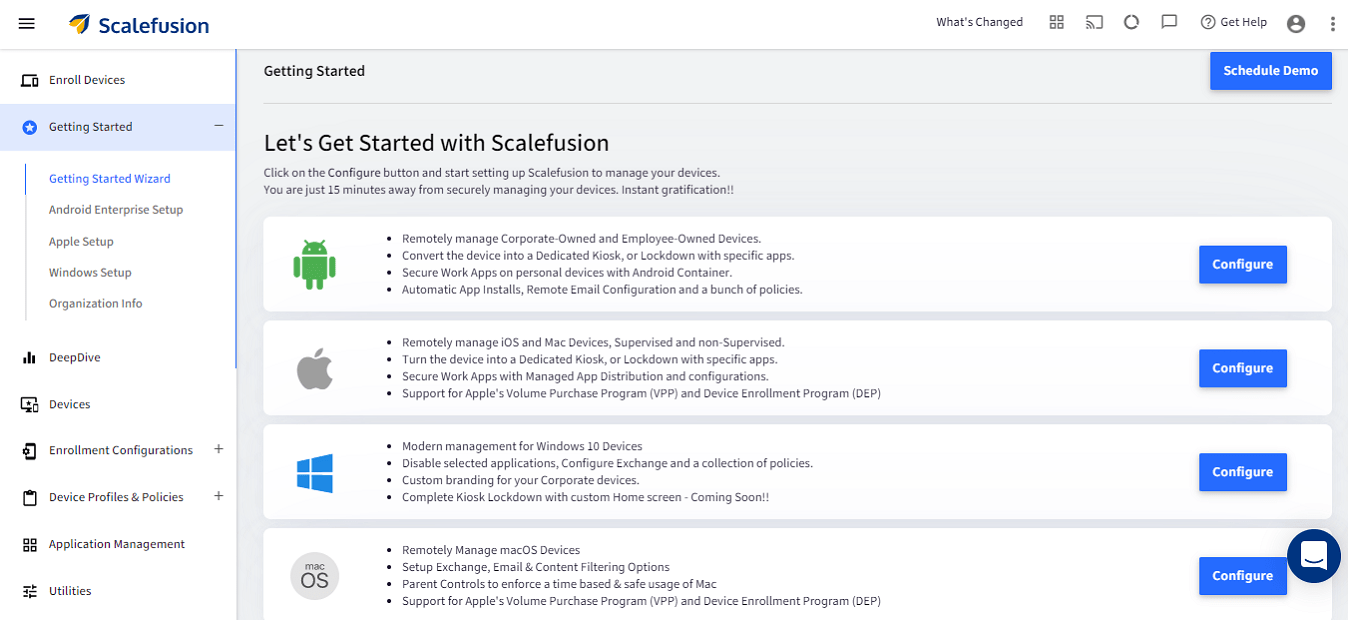The width and height of the screenshot is (1348, 620).
Task: Open the Apple Setup page
Action: point(81,242)
